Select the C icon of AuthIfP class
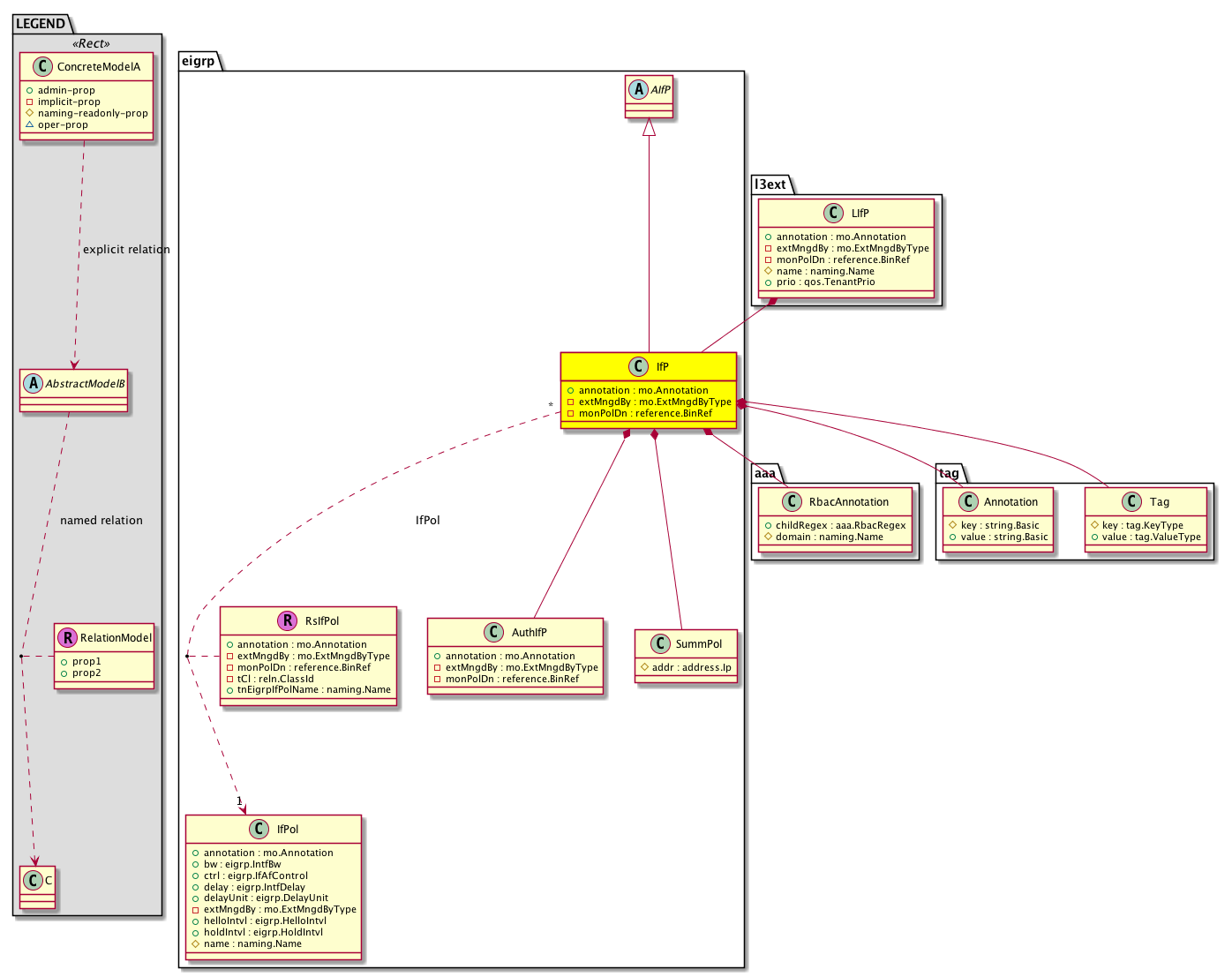 pos(494,633)
